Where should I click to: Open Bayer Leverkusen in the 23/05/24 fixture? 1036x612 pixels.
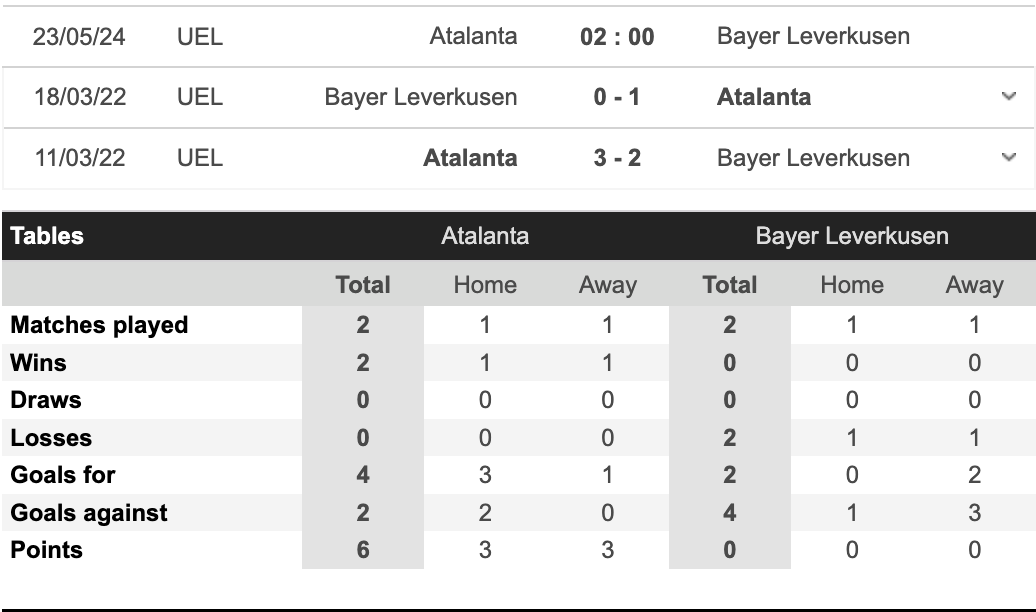(813, 36)
